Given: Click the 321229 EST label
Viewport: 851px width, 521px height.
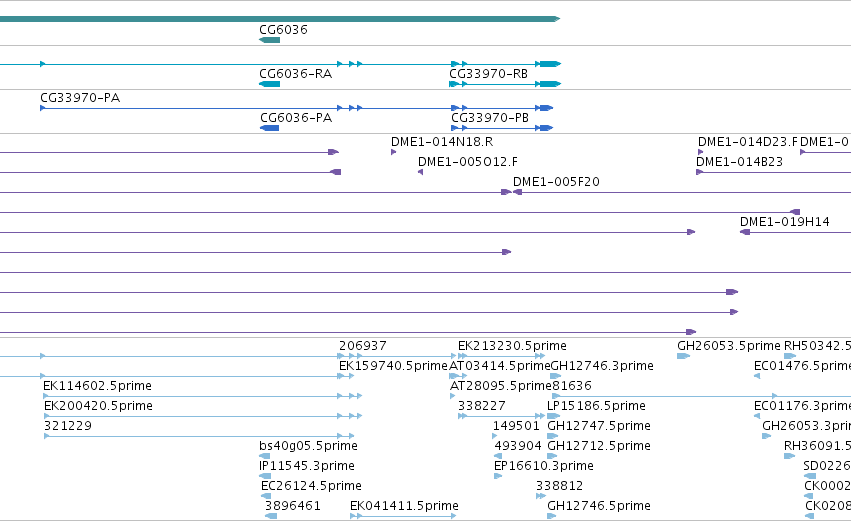Looking at the screenshot, I should 68,427.
